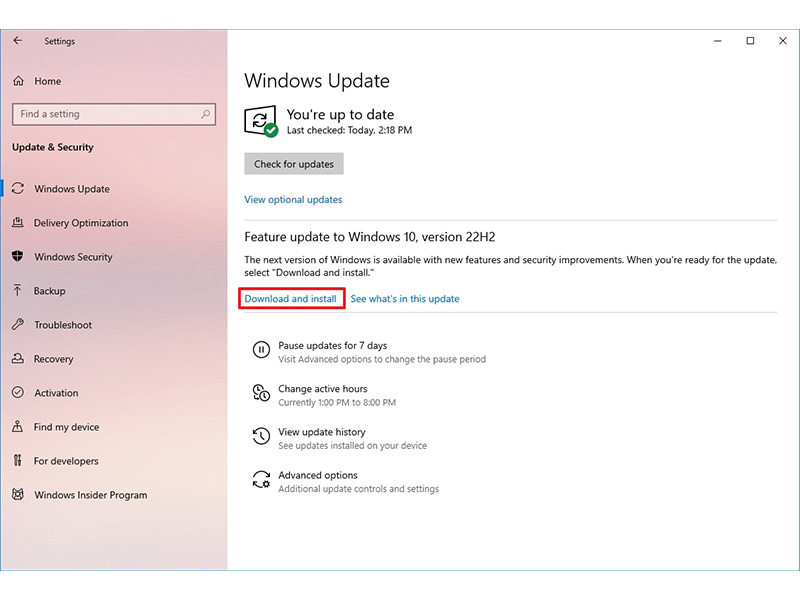Open Windows Insider Program page
Screen dimensions: 800x600
91,495
